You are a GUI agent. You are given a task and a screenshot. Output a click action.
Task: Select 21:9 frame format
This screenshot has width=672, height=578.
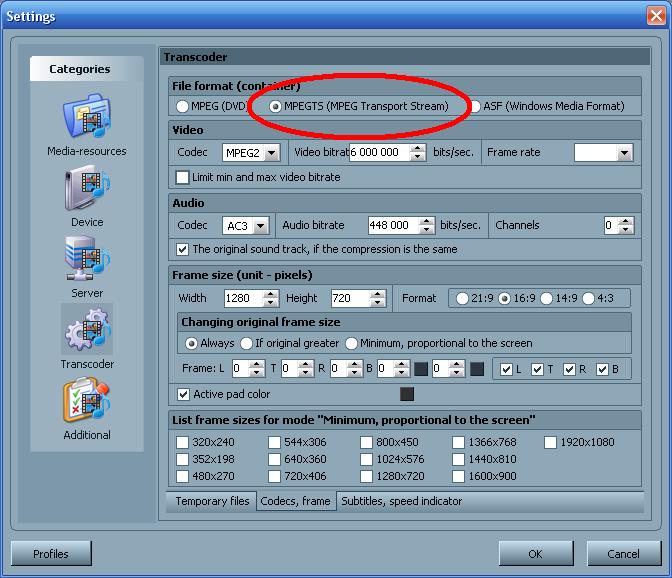(462, 299)
